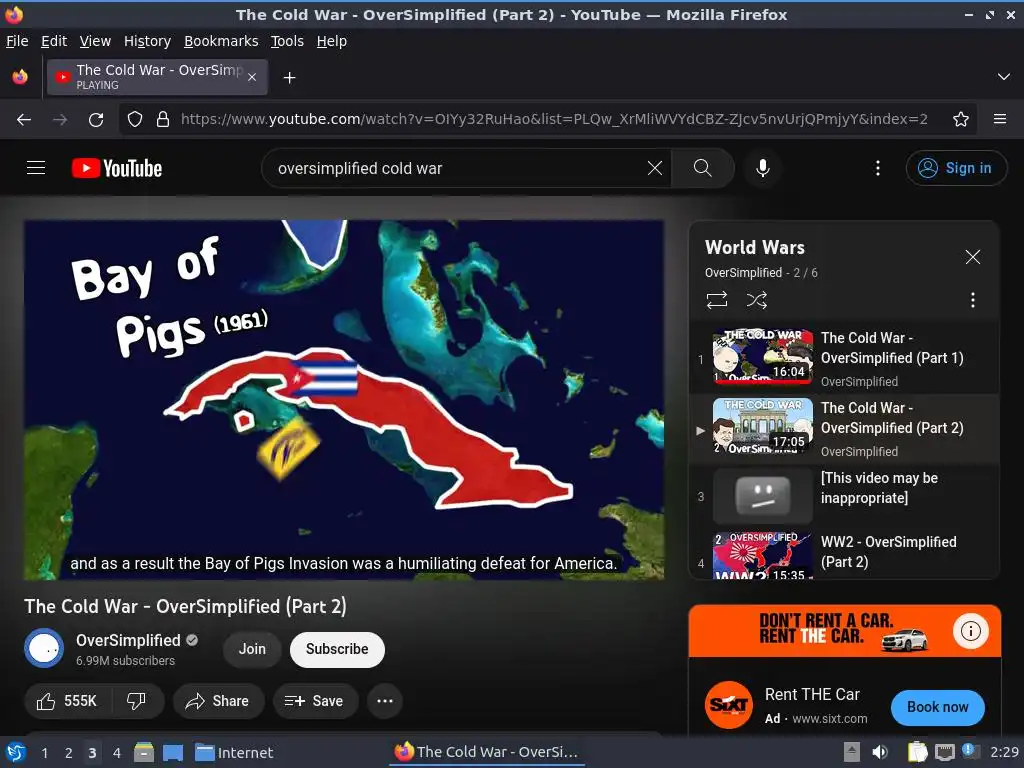1024x768 pixels.
Task: Open network tray icon
Action: pos(945,752)
